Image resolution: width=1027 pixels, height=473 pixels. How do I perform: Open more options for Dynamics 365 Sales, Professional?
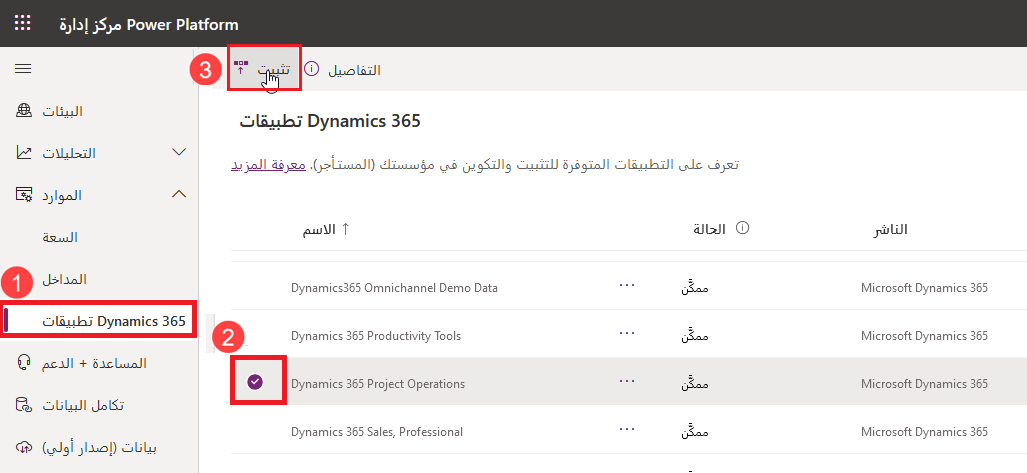[627, 429]
